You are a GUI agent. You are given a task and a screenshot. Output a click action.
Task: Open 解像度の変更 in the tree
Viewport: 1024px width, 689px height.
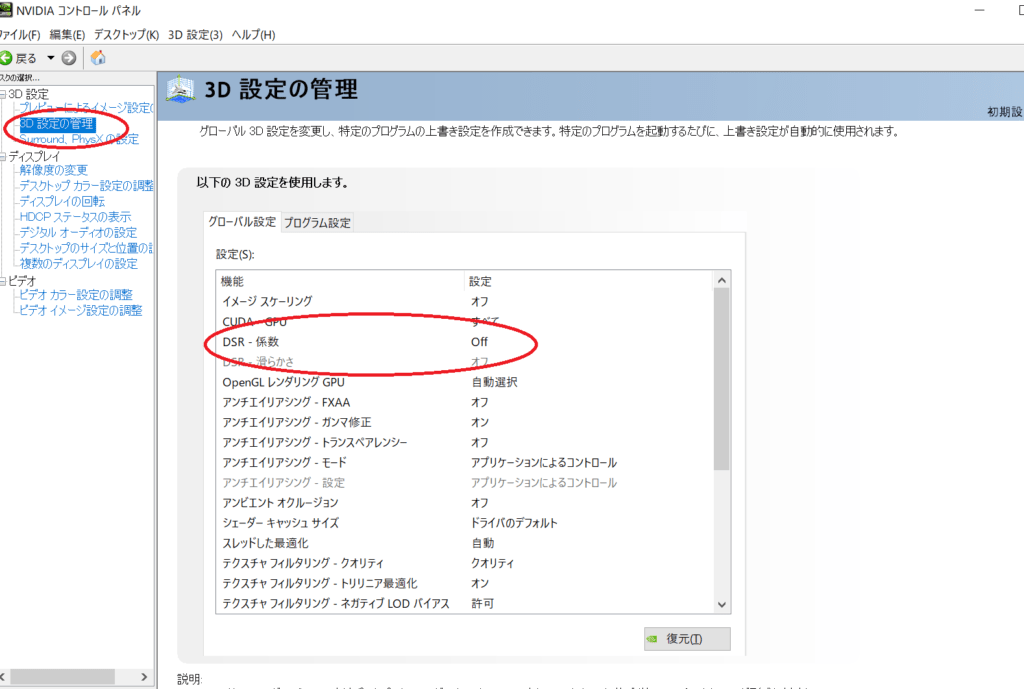(54, 170)
